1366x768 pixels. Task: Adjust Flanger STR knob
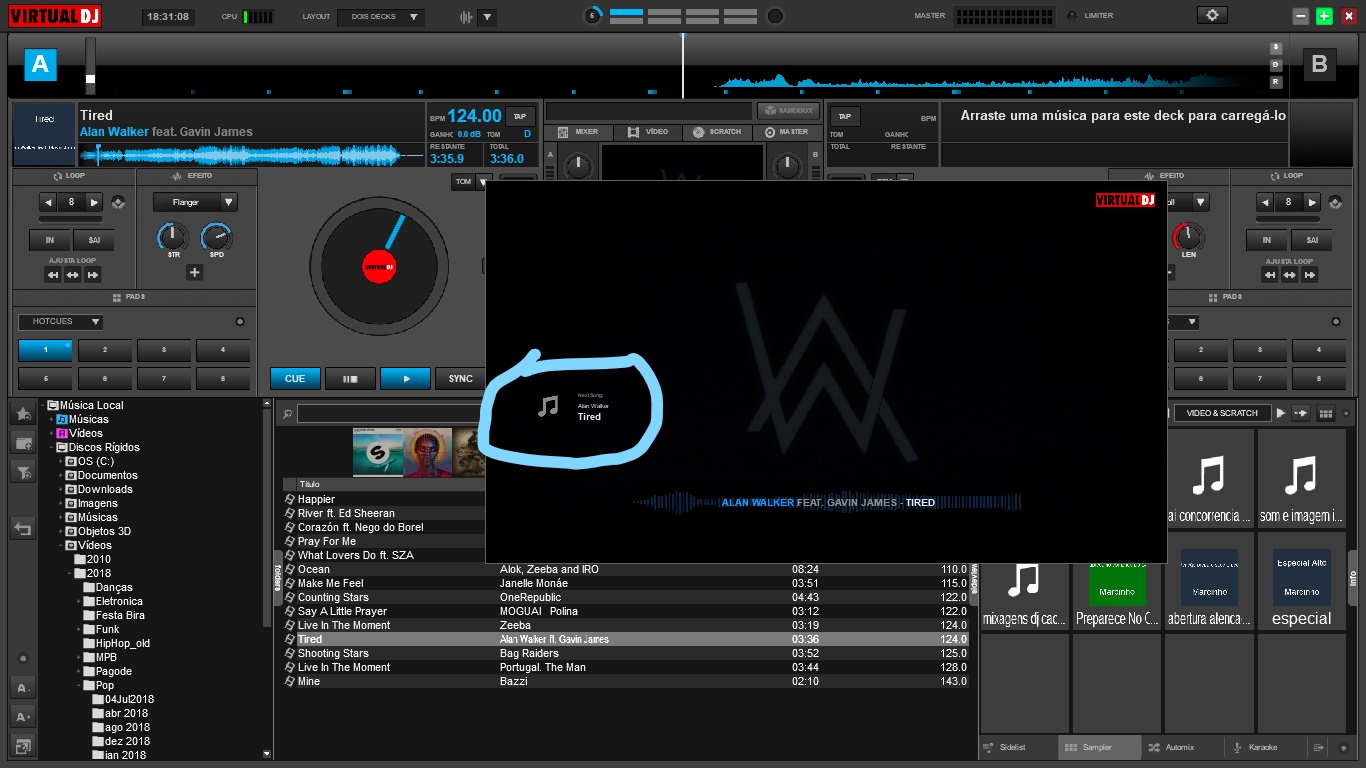[x=173, y=237]
